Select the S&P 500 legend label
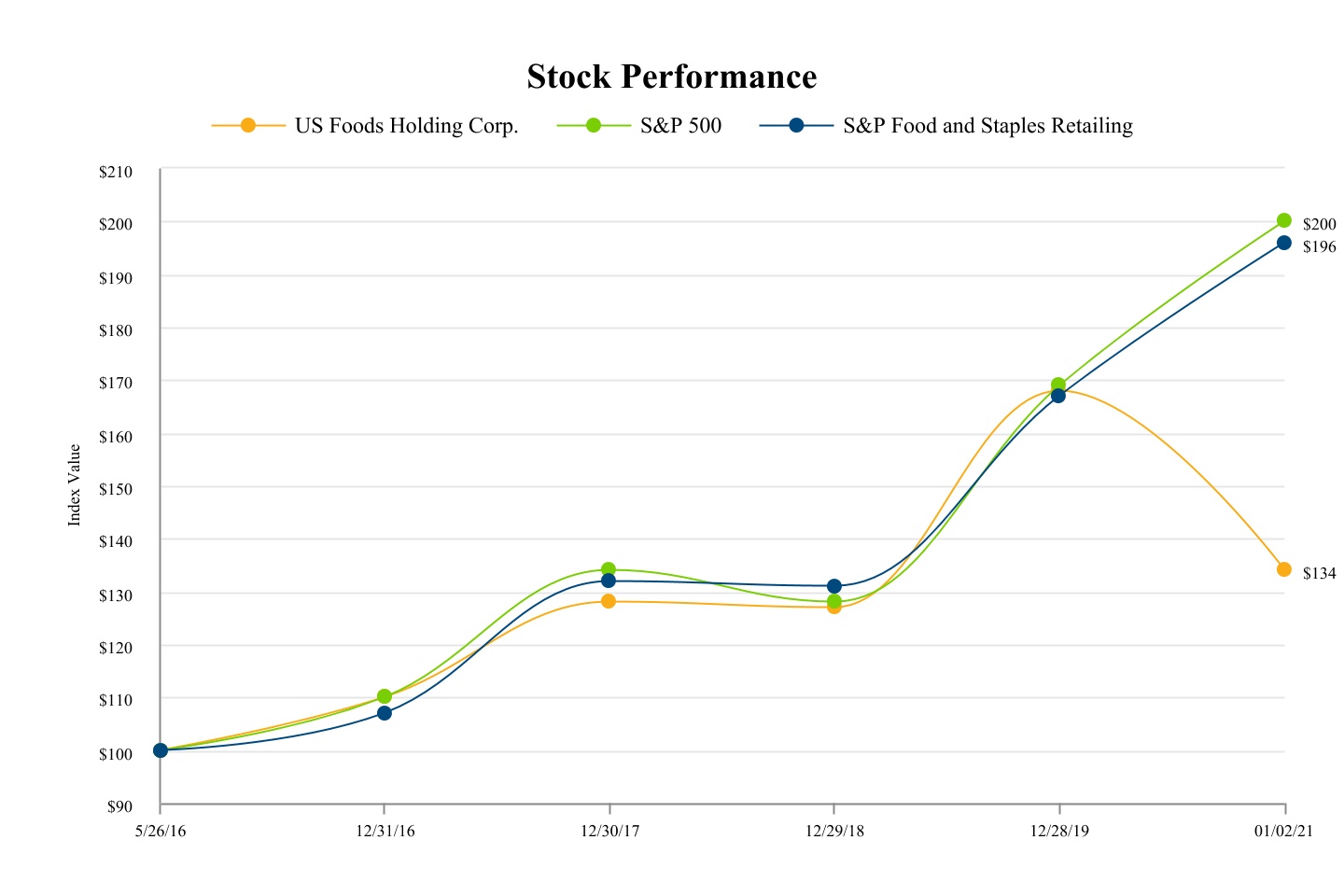This screenshot has height=896, width=1344. [x=680, y=126]
